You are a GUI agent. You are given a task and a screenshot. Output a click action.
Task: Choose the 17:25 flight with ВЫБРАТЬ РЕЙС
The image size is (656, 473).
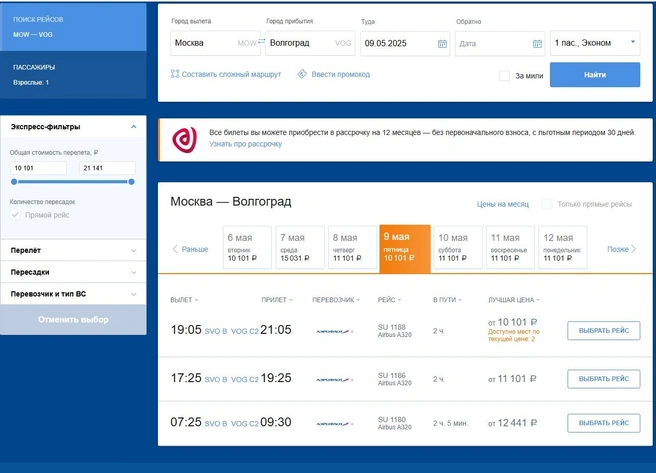coord(604,379)
